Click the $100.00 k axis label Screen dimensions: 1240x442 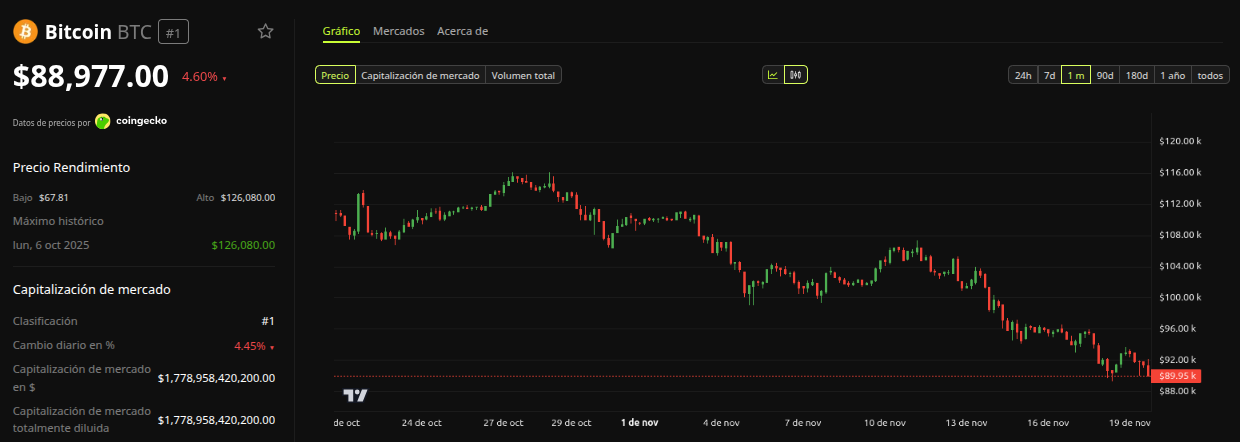pyautogui.click(x=1179, y=297)
